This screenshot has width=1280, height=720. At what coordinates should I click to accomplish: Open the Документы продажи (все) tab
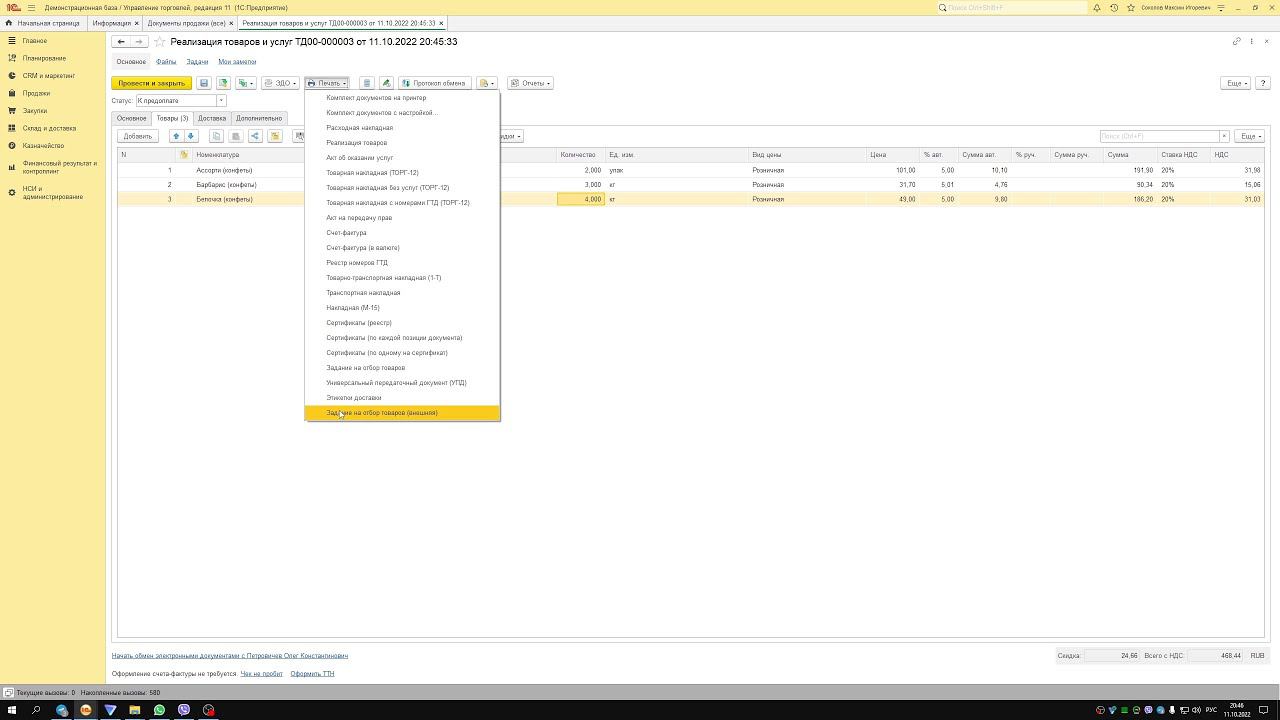coord(186,23)
